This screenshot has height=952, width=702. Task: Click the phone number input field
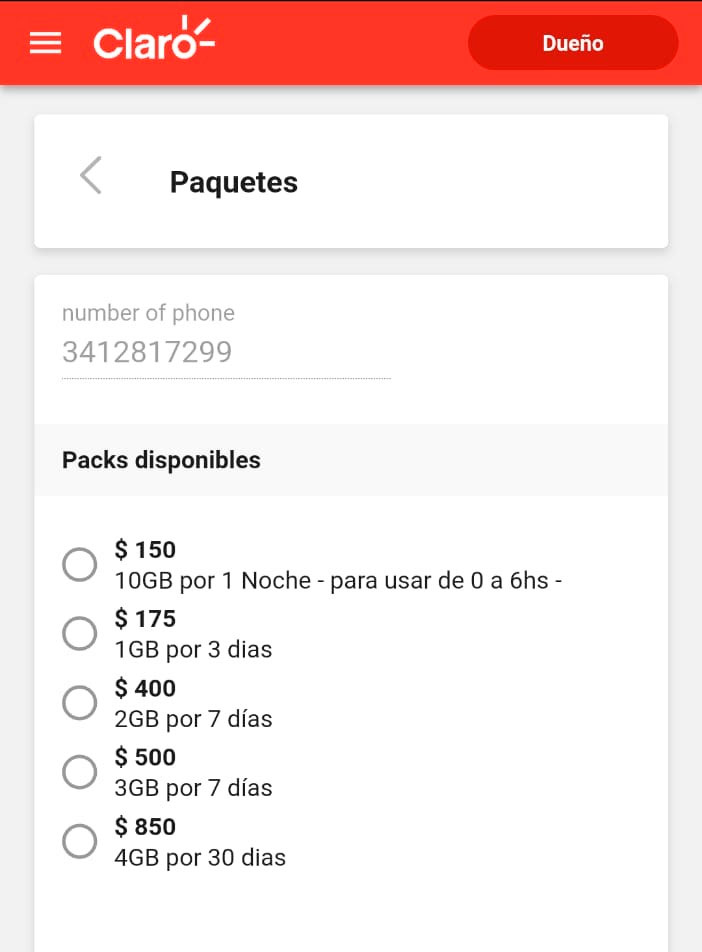coord(226,353)
